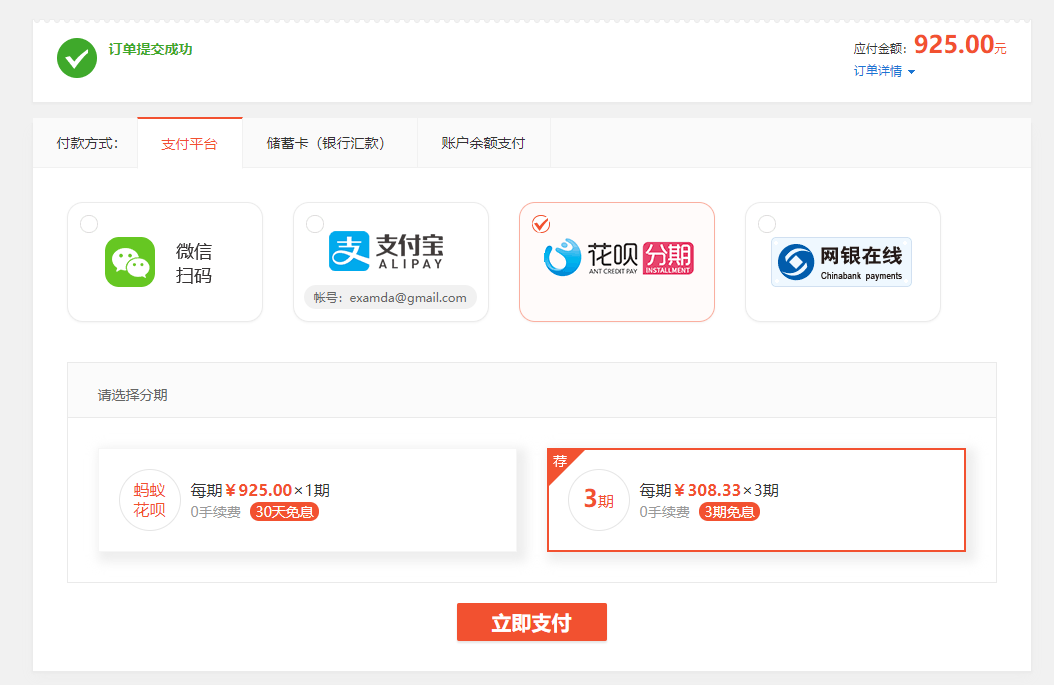Switch to the 支付平台 tab
This screenshot has height=685, width=1054.
point(189,143)
